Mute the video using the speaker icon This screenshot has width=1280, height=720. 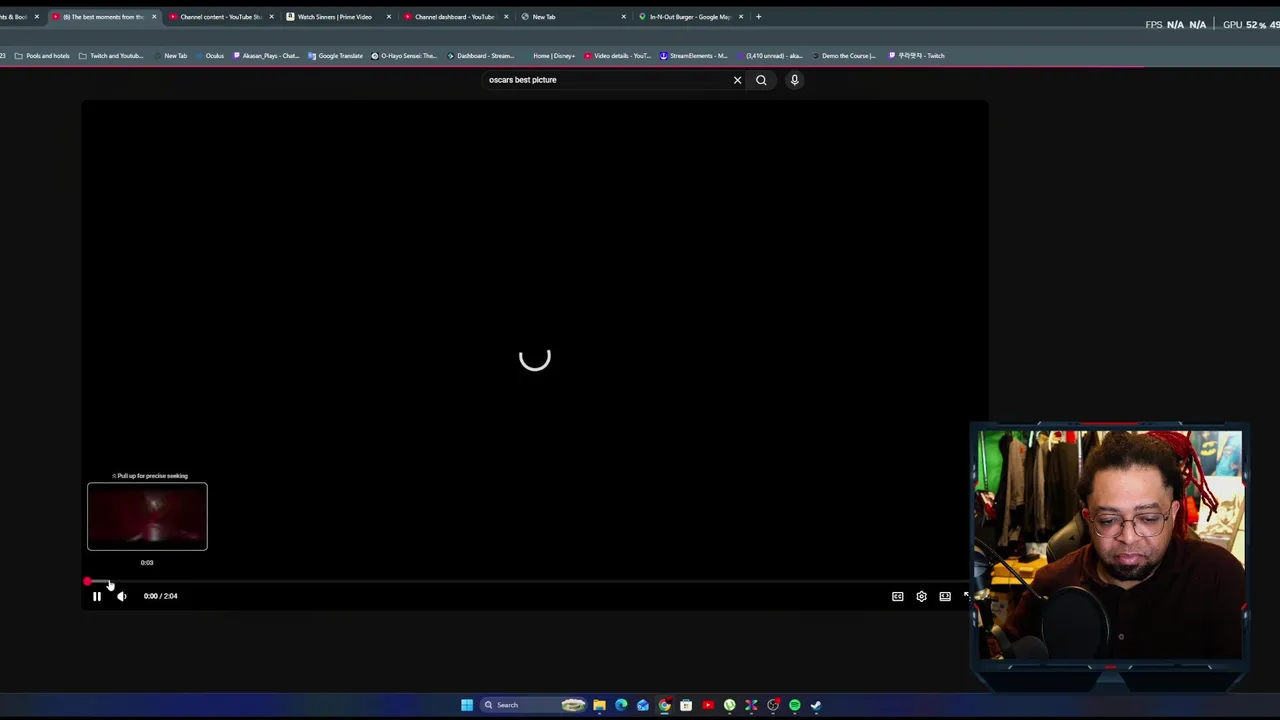(121, 596)
